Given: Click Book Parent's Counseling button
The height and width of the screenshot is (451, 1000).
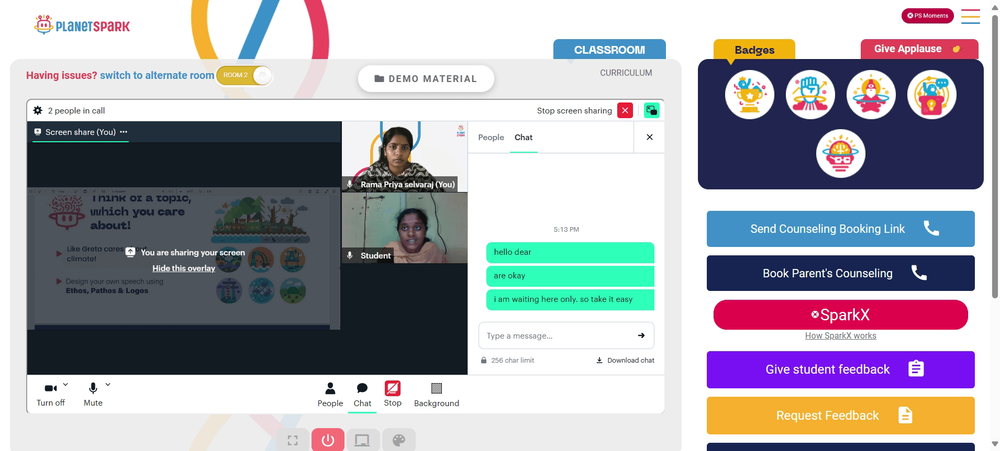Looking at the screenshot, I should (841, 273).
